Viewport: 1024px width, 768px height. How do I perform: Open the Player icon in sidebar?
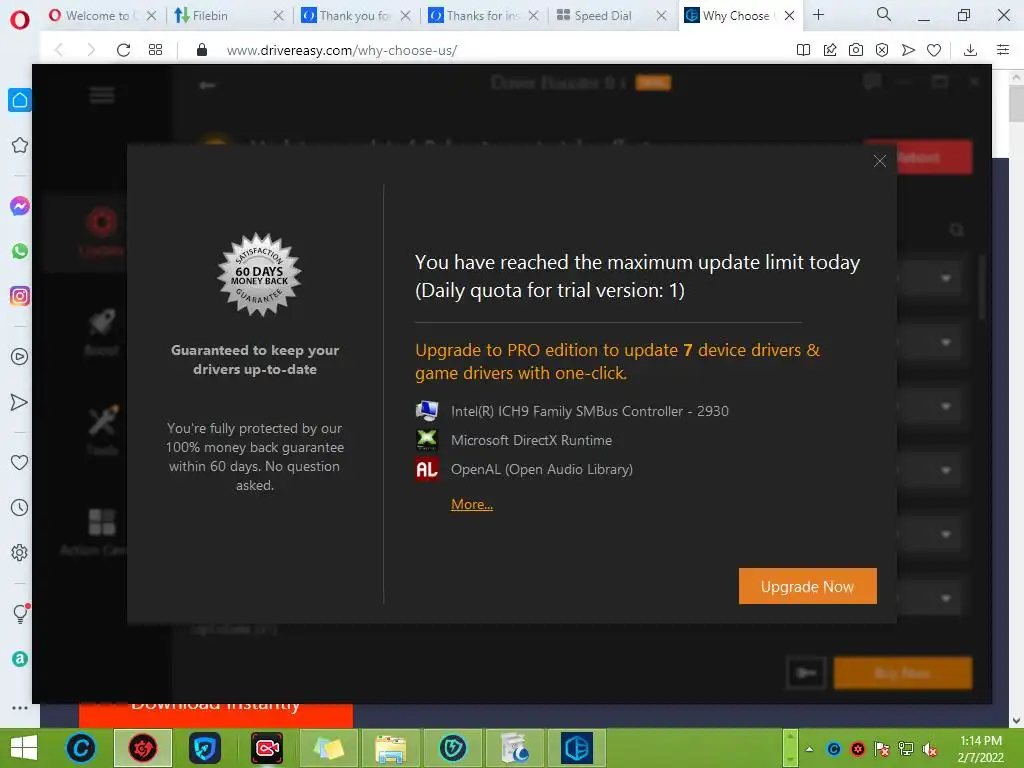(20, 357)
